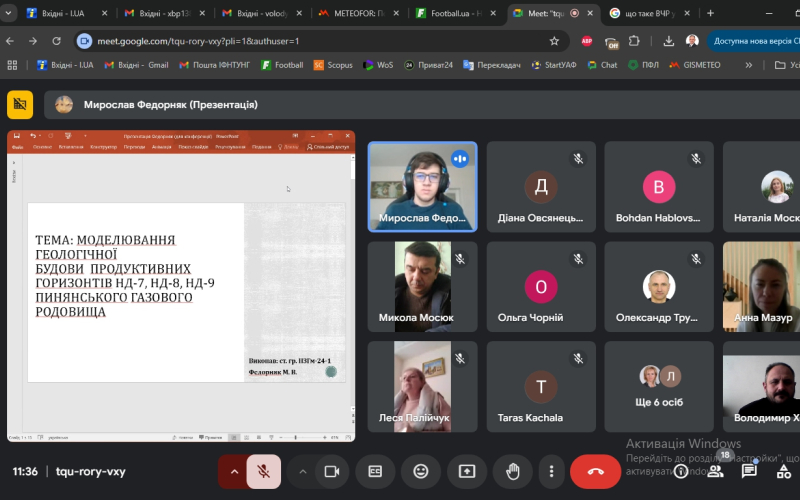Click Доступна нова версія update button
Viewport: 800px width, 500px height.
(x=754, y=41)
